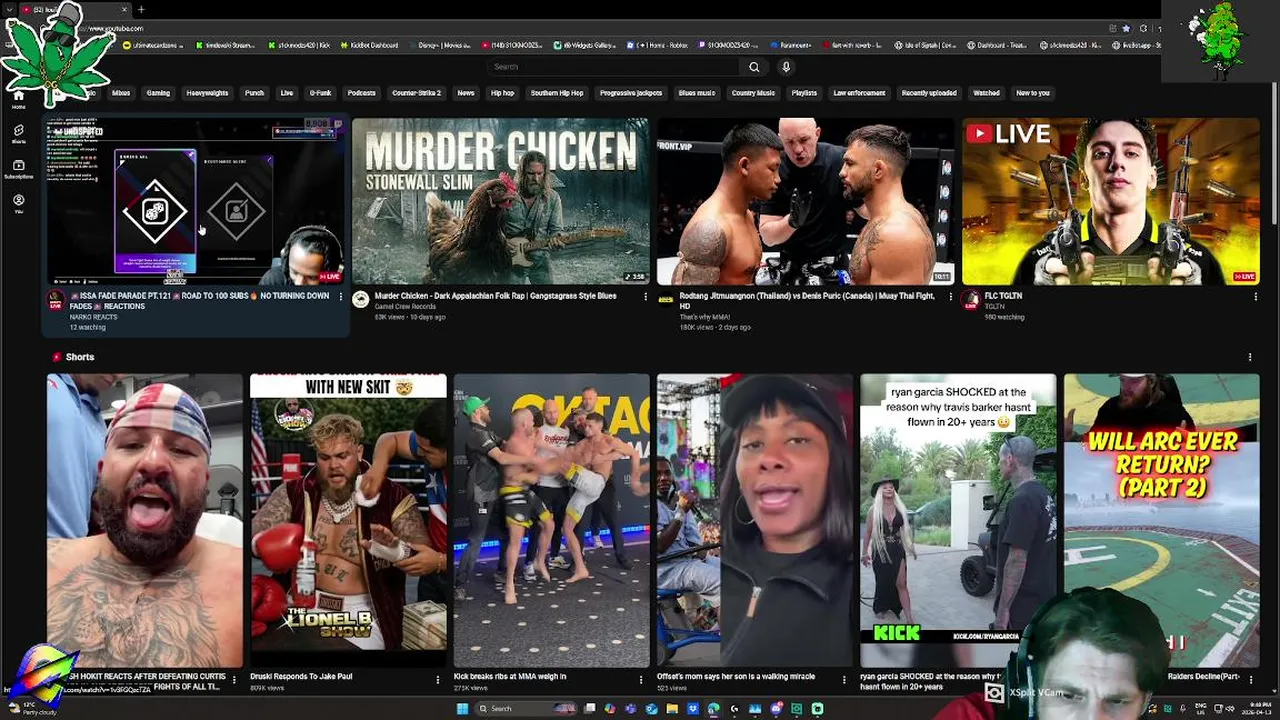Click TOLTN channel avatar
This screenshot has width=1280, height=720.
tap(970, 300)
